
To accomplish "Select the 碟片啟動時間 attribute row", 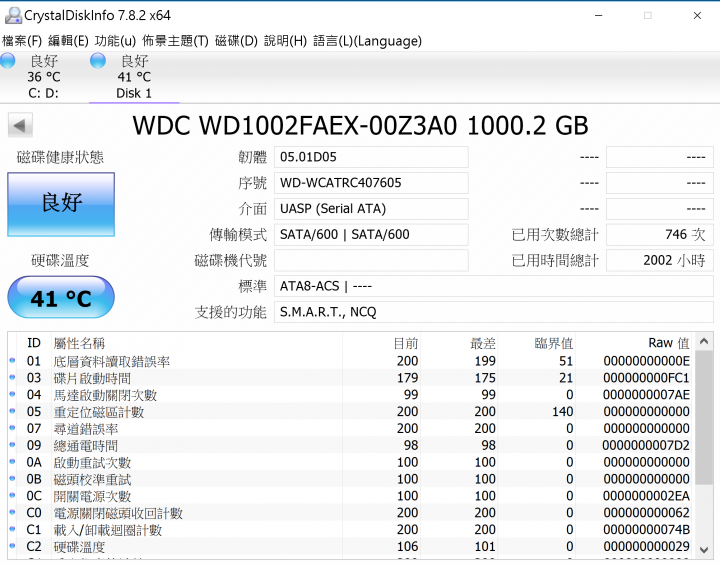I will [351, 378].
